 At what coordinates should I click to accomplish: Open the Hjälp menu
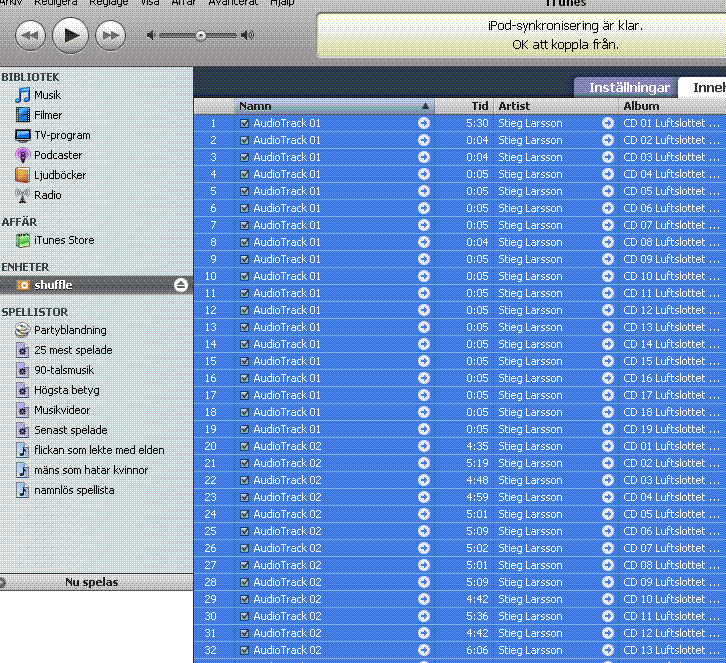click(282, 3)
